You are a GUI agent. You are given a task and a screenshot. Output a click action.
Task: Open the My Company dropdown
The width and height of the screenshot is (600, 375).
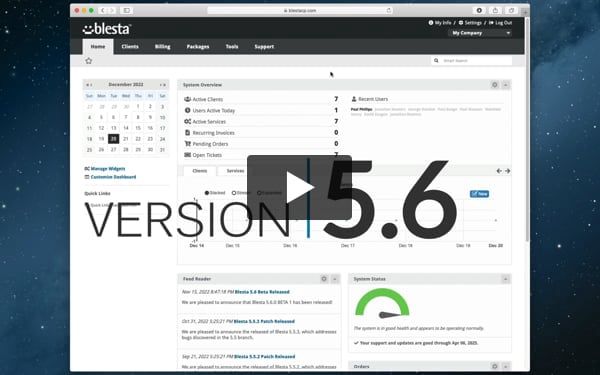pyautogui.click(x=481, y=33)
